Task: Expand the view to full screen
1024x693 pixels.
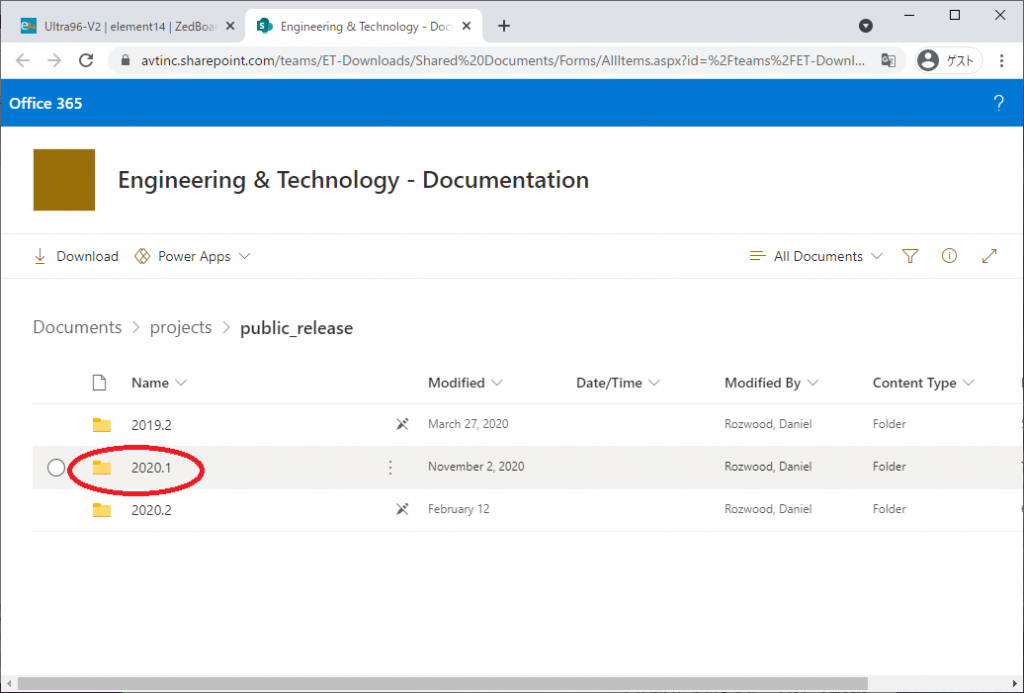Action: [989, 256]
